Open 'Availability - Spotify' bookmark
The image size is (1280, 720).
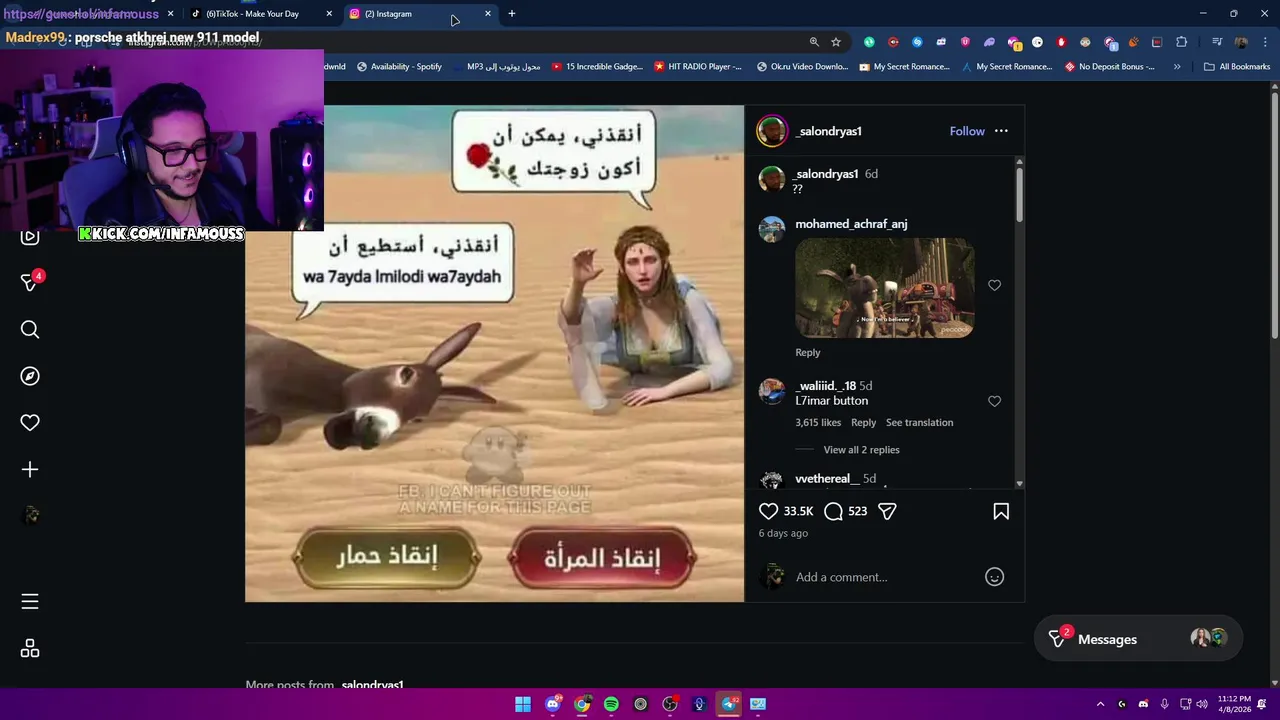point(398,67)
